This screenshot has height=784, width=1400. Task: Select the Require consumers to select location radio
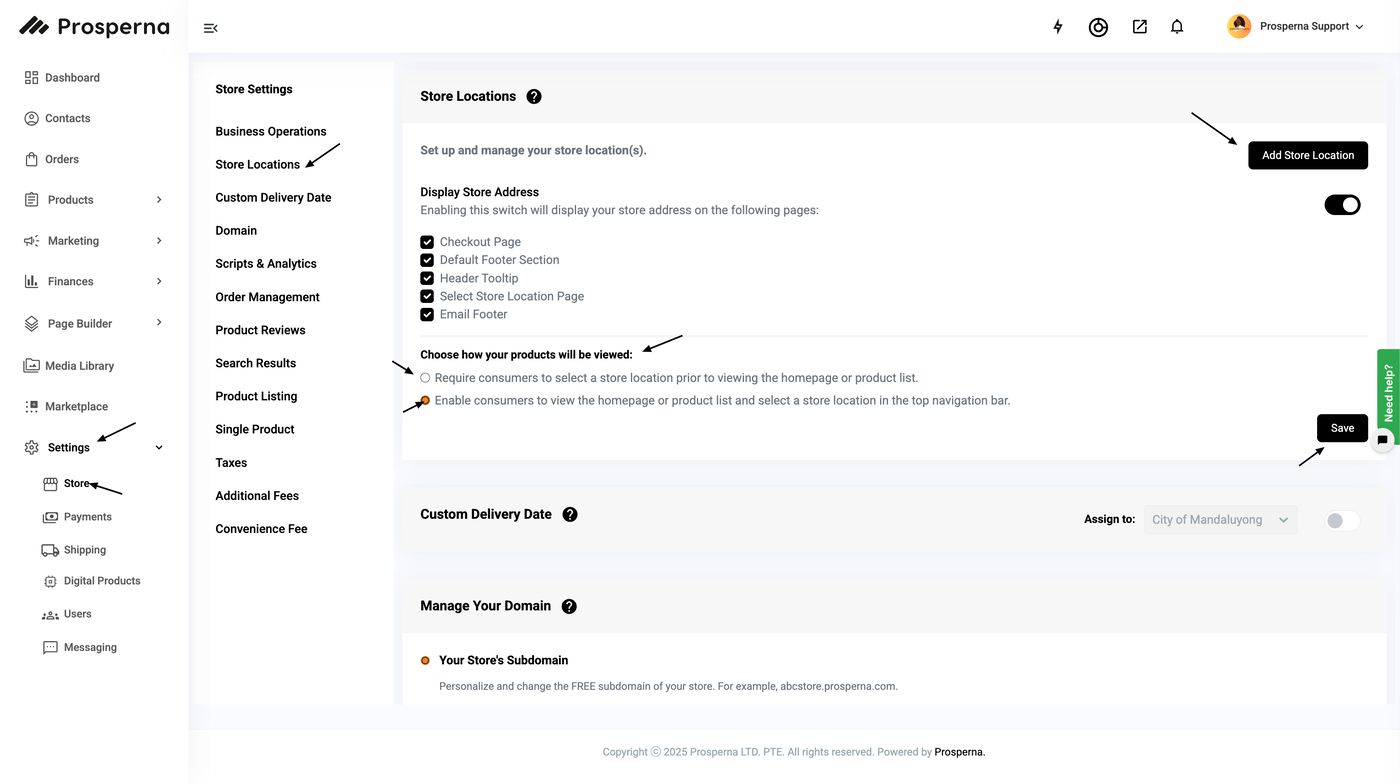coord(426,378)
